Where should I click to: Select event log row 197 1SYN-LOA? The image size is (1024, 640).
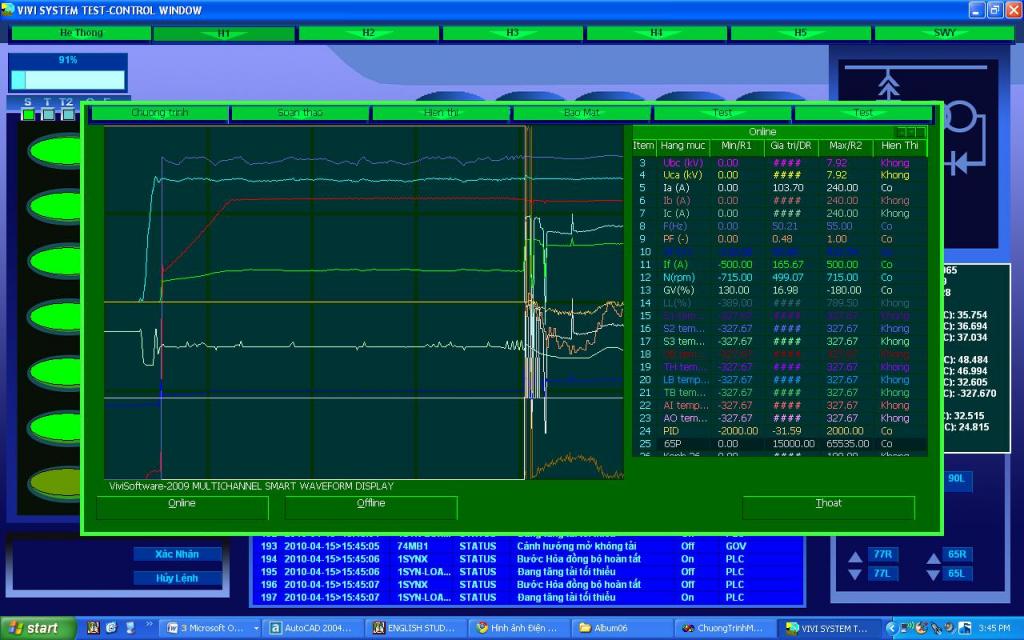pyautogui.click(x=528, y=598)
